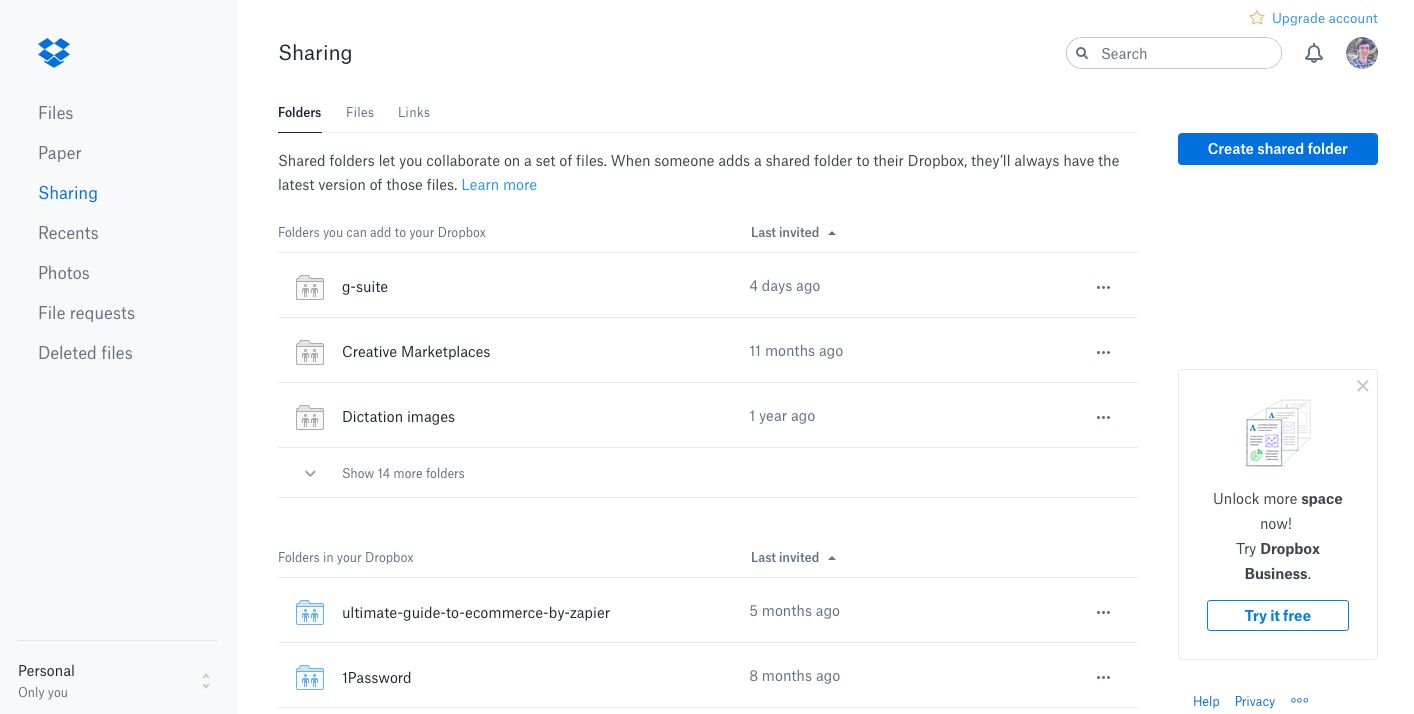Click the 1Password folder icon
This screenshot has height=714, width=1414.
click(310, 678)
